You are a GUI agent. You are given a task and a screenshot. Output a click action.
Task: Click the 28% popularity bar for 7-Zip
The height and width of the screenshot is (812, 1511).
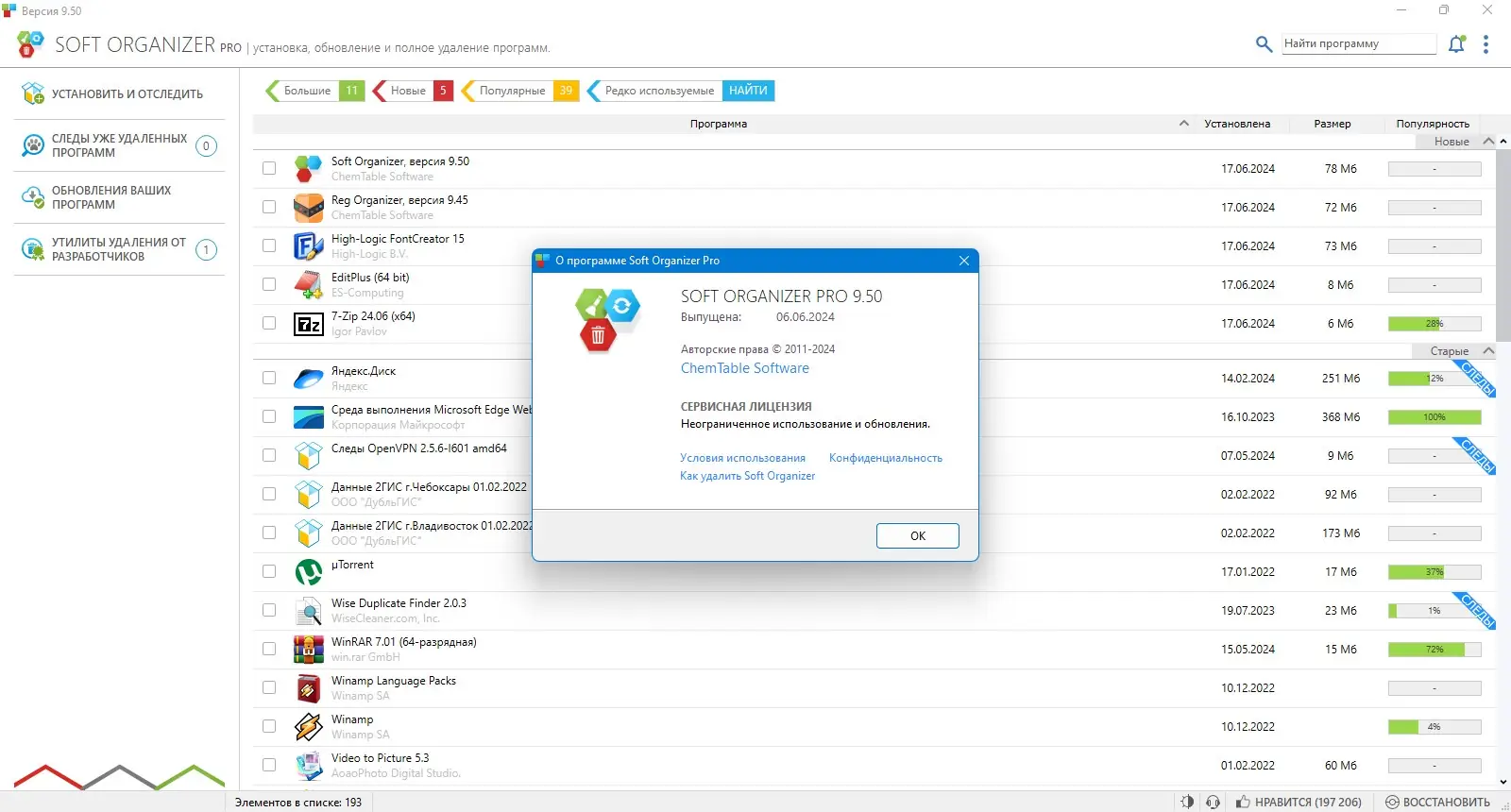(1435, 324)
